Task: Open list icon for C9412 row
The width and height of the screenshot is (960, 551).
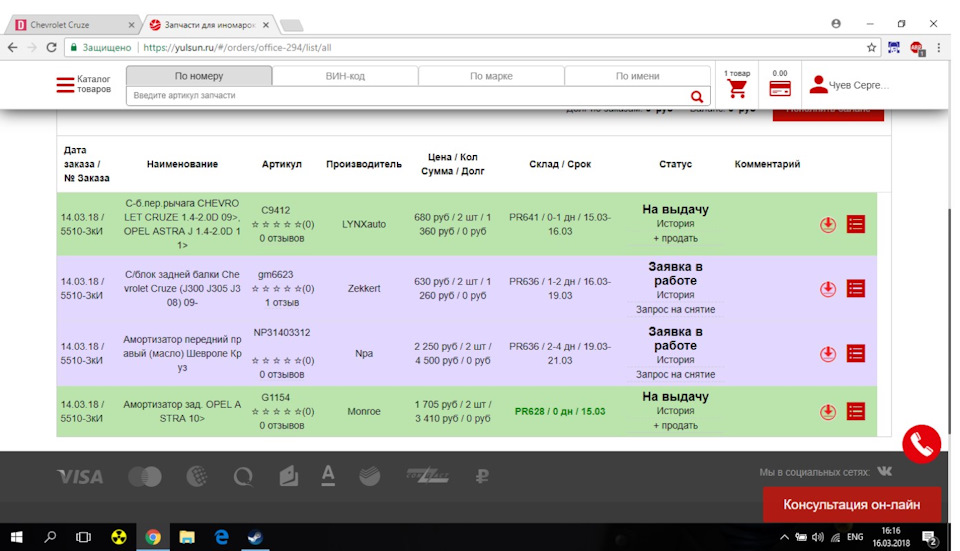Action: click(x=855, y=224)
